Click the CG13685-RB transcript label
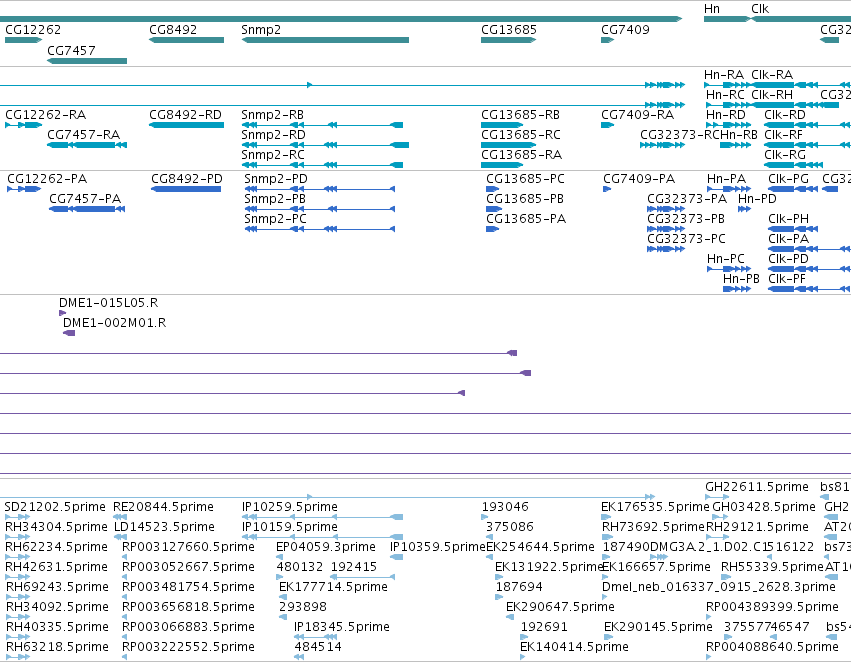851x662 pixels. 520,115
